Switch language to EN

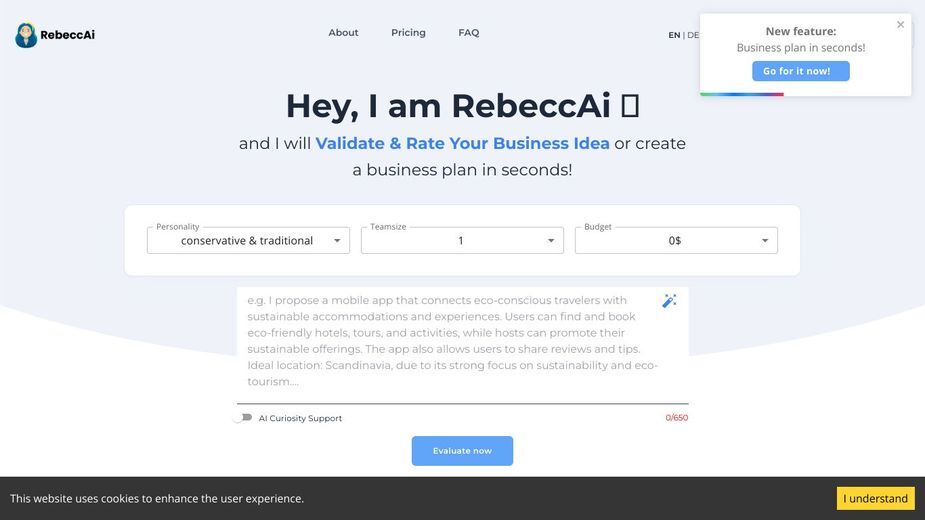point(674,35)
